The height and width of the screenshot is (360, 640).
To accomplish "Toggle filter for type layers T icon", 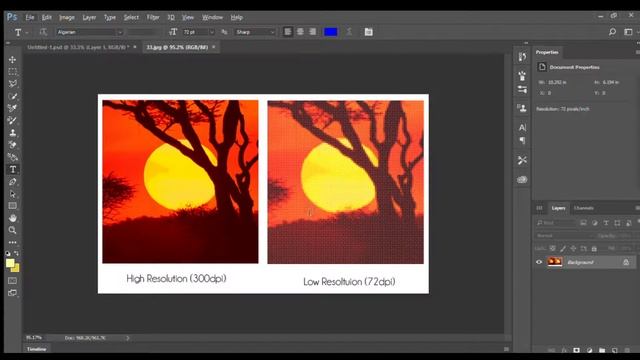I will point(606,223).
